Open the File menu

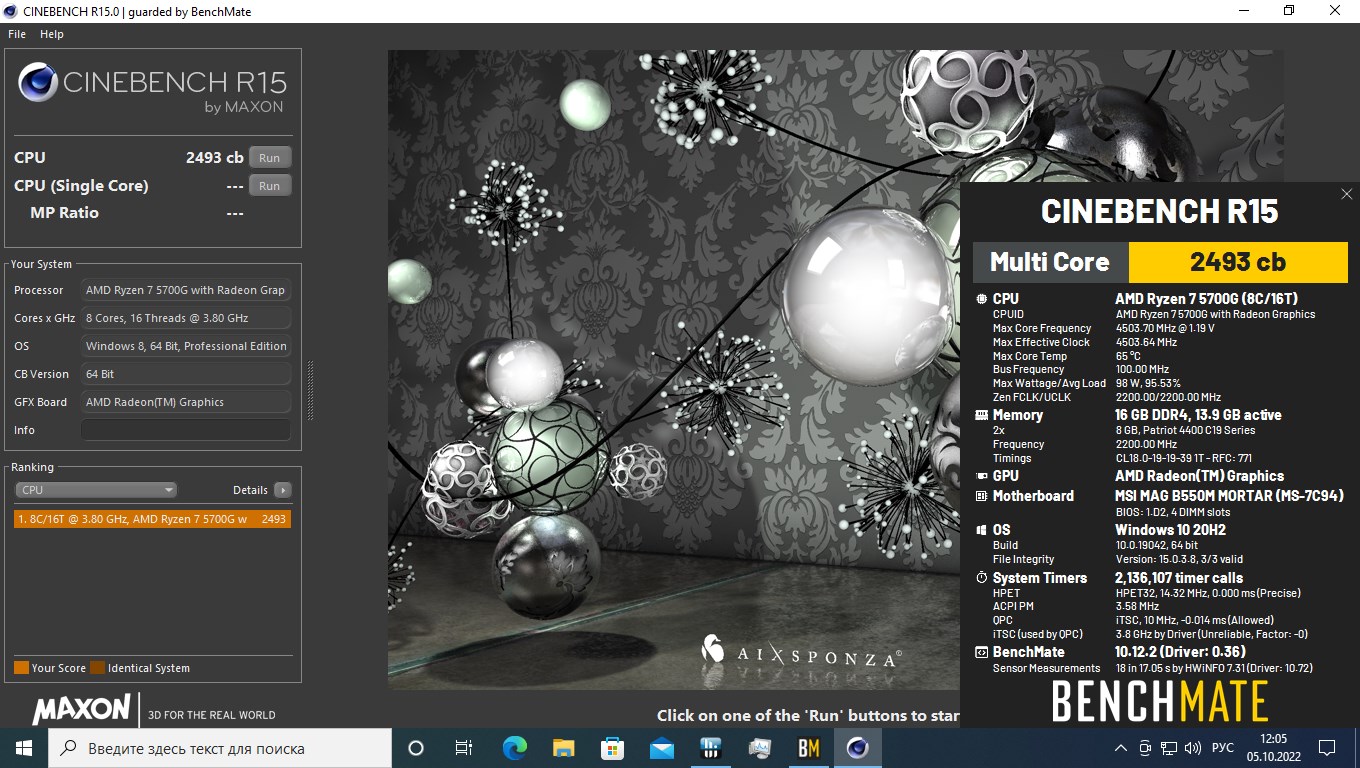click(17, 34)
